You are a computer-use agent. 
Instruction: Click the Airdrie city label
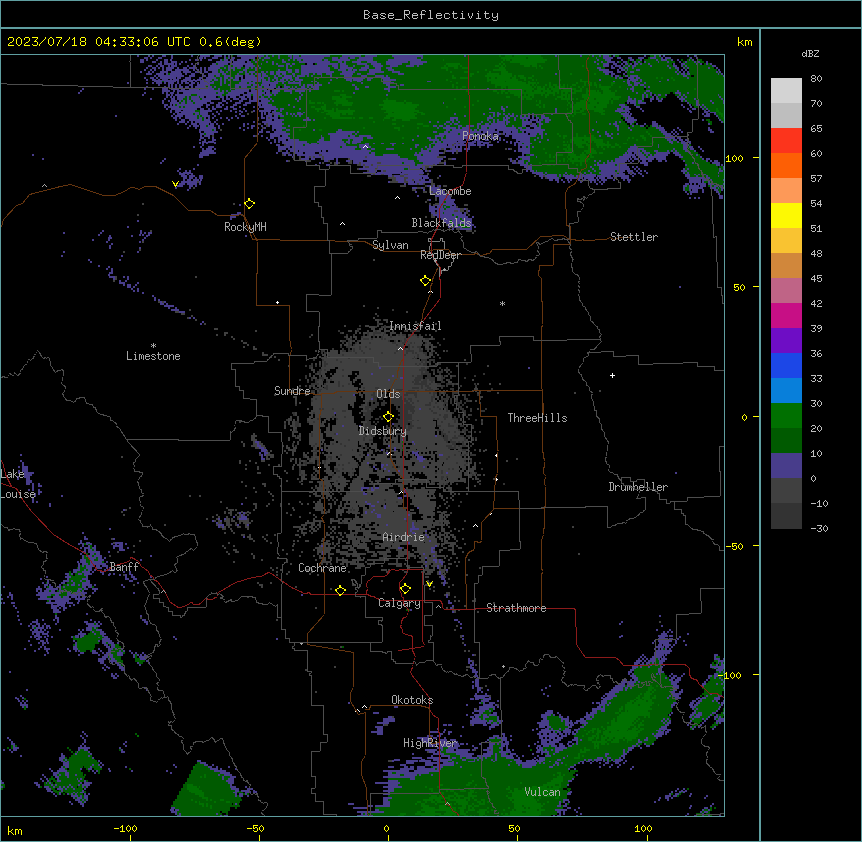[x=403, y=537]
